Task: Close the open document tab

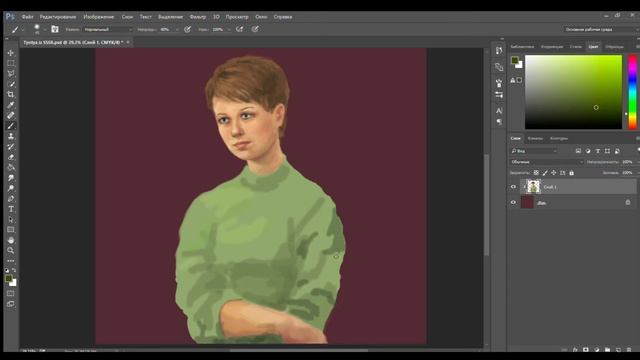Action: [x=128, y=42]
